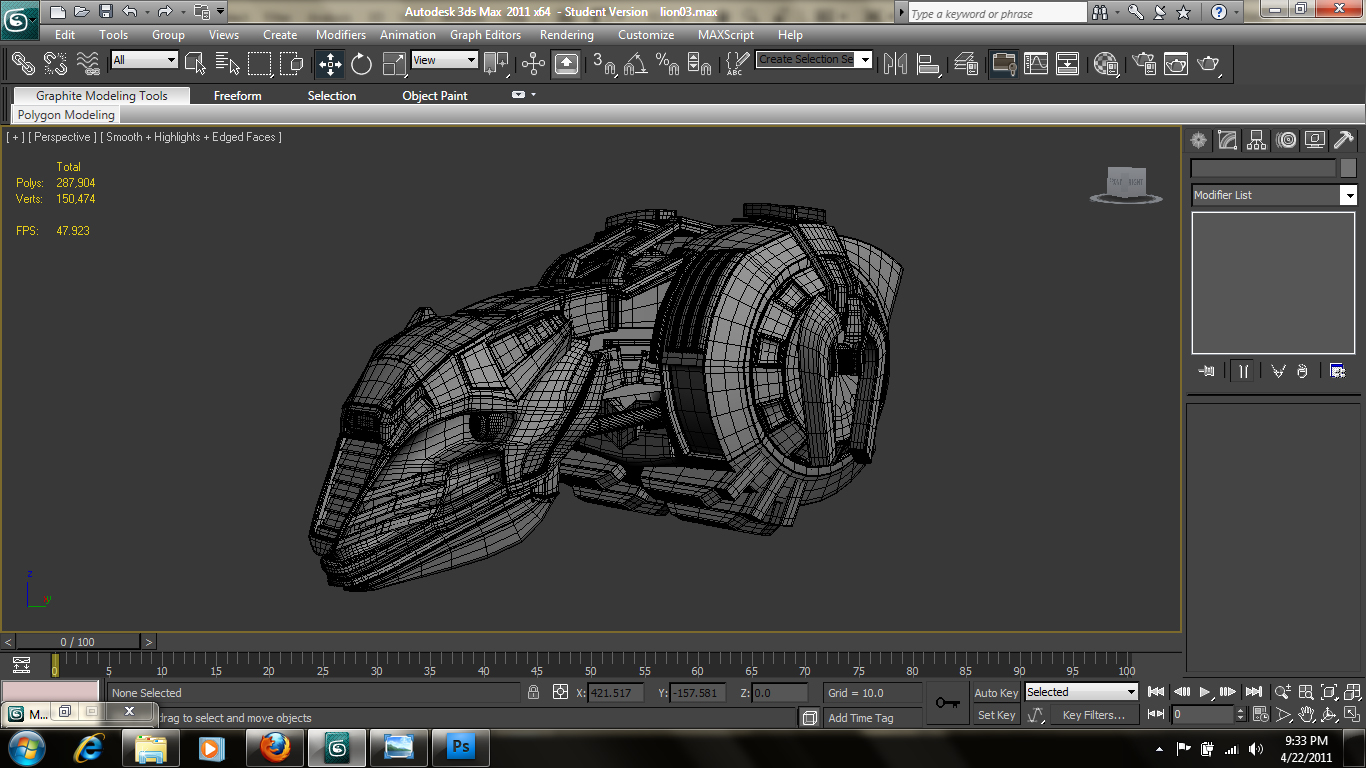Image resolution: width=1366 pixels, height=768 pixels.
Task: Click the Align tool icon
Action: pos(929,64)
